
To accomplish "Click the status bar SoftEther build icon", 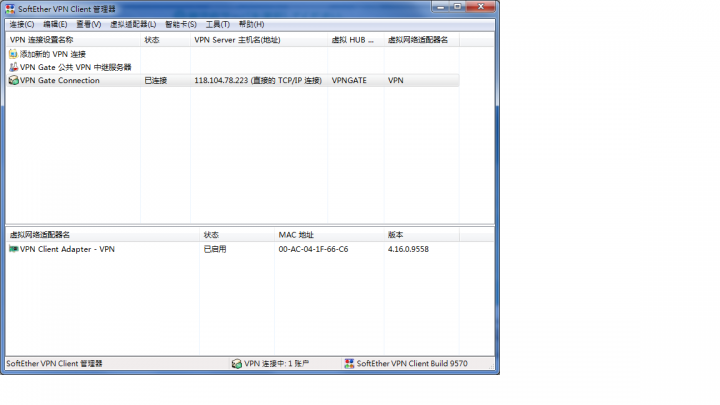I will [x=349, y=364].
